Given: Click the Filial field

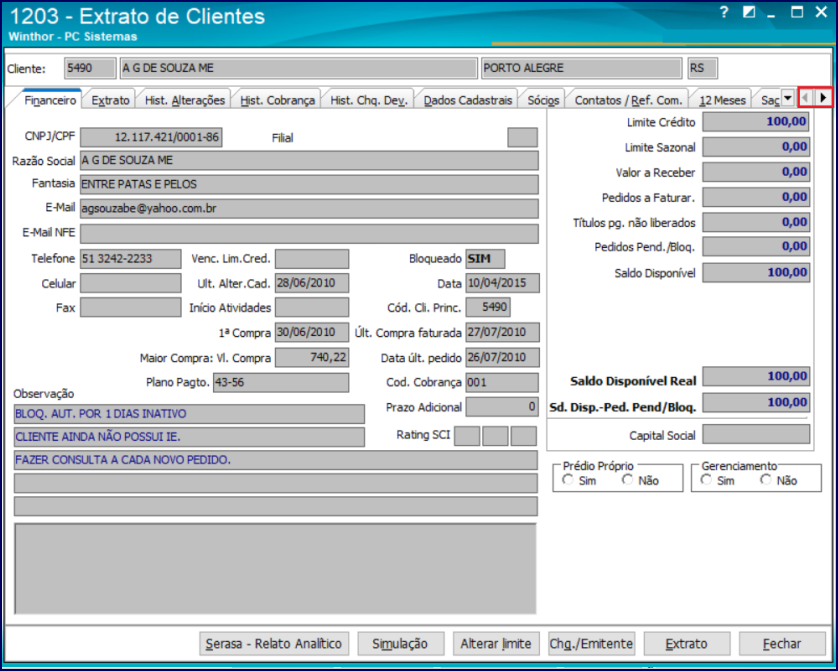Looking at the screenshot, I should point(522,137).
